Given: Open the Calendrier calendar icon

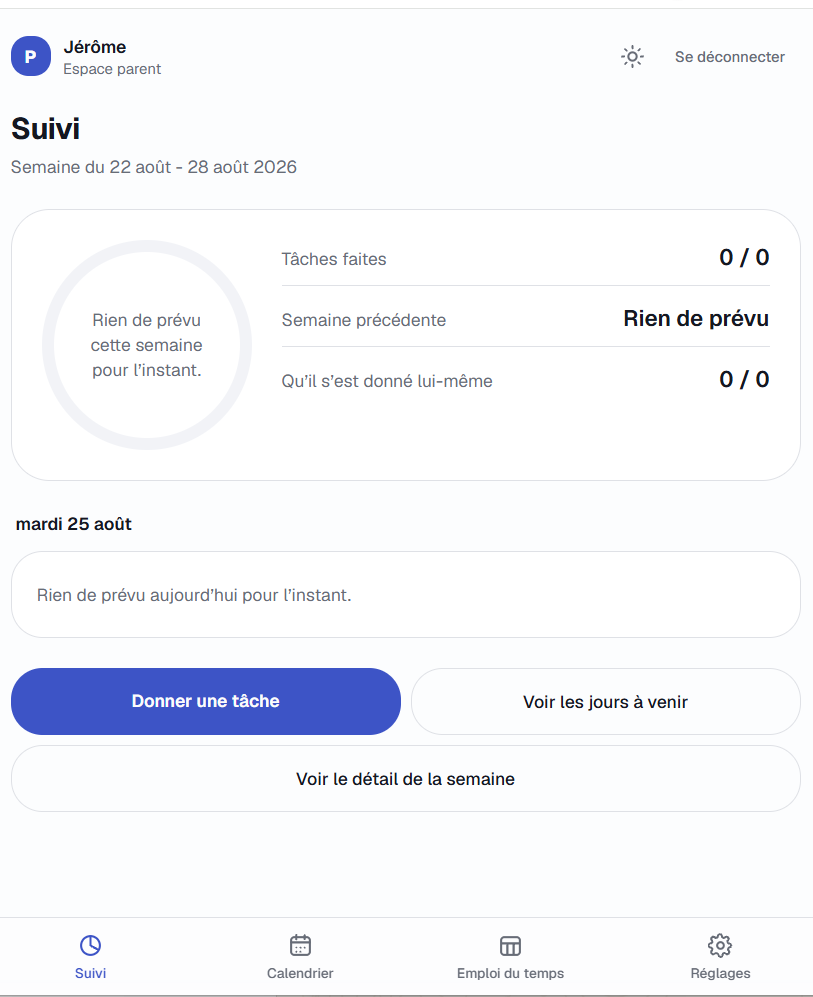Looking at the screenshot, I should click(300, 945).
